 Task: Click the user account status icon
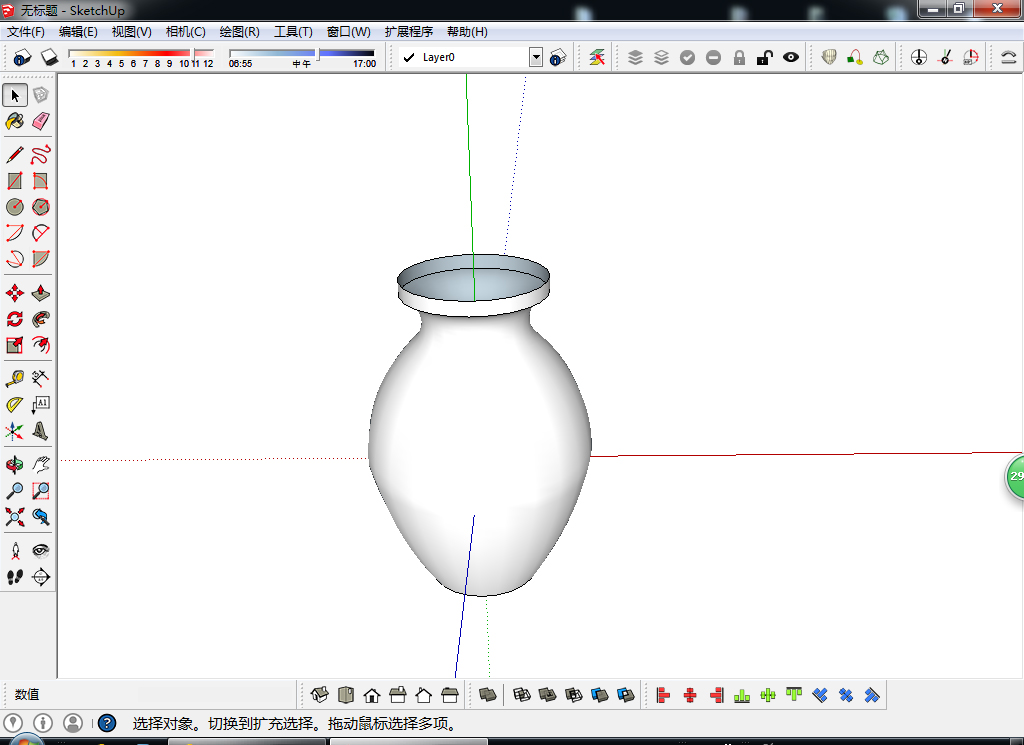coord(72,723)
